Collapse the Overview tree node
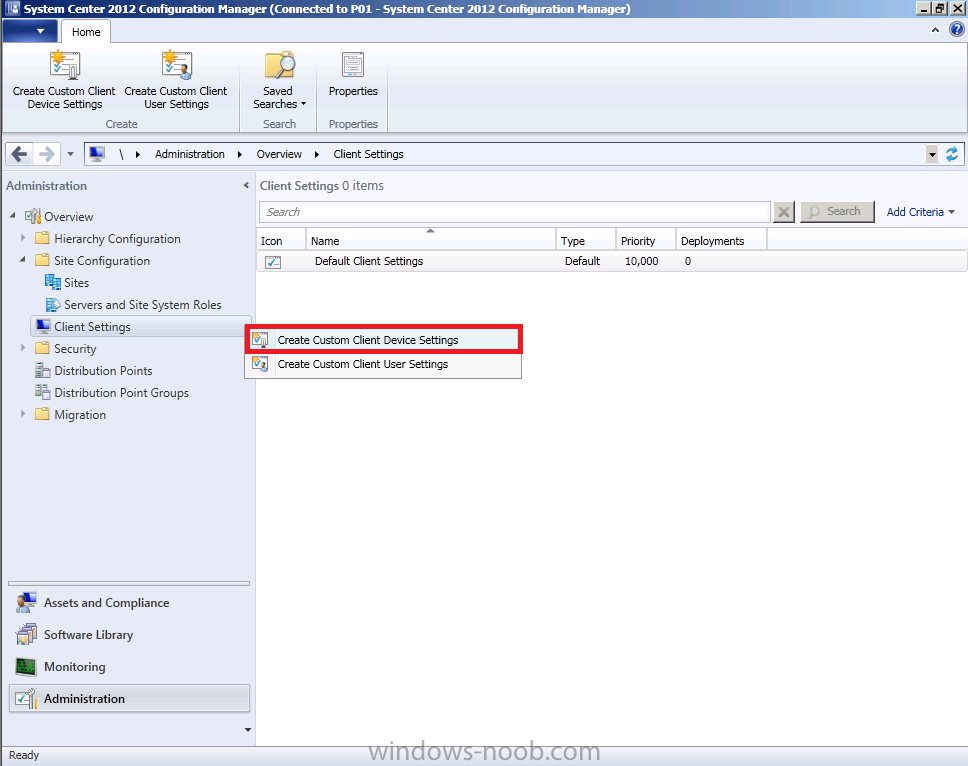The image size is (968, 766). click(x=12, y=215)
